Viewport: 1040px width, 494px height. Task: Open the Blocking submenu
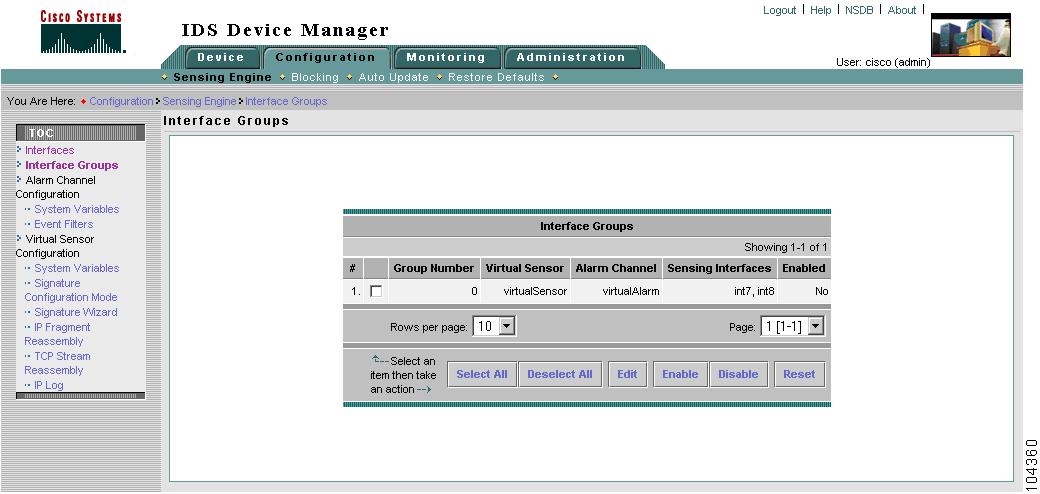pos(314,78)
